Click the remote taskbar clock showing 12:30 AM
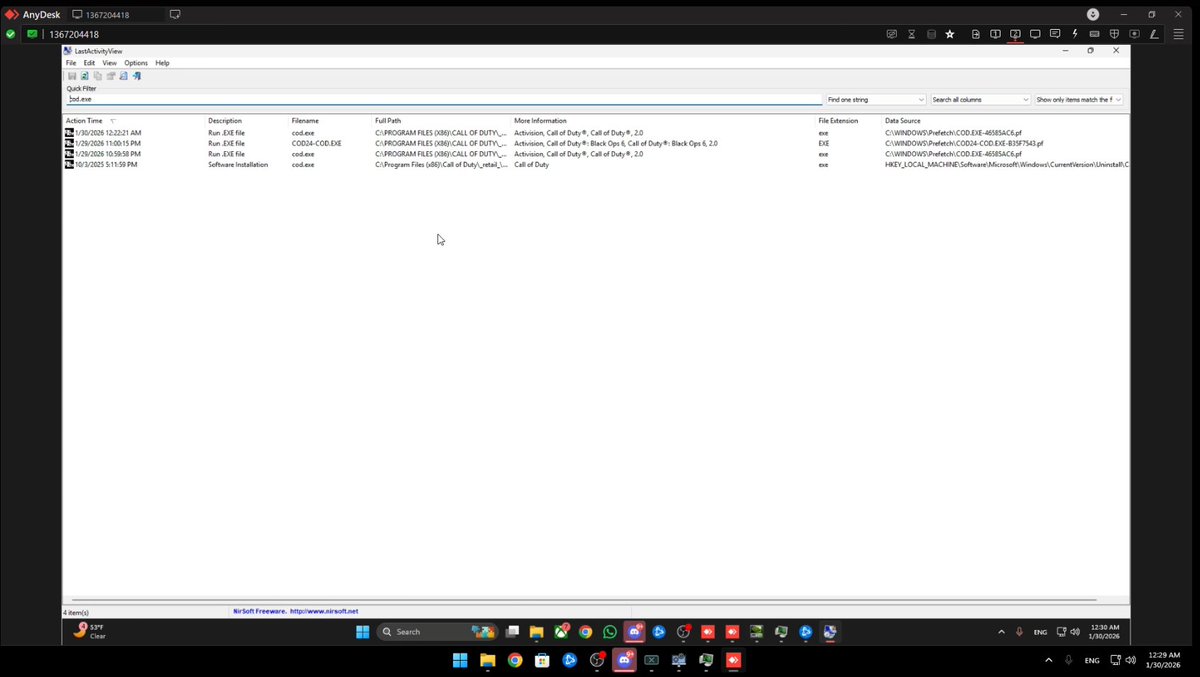 pyautogui.click(x=1106, y=632)
